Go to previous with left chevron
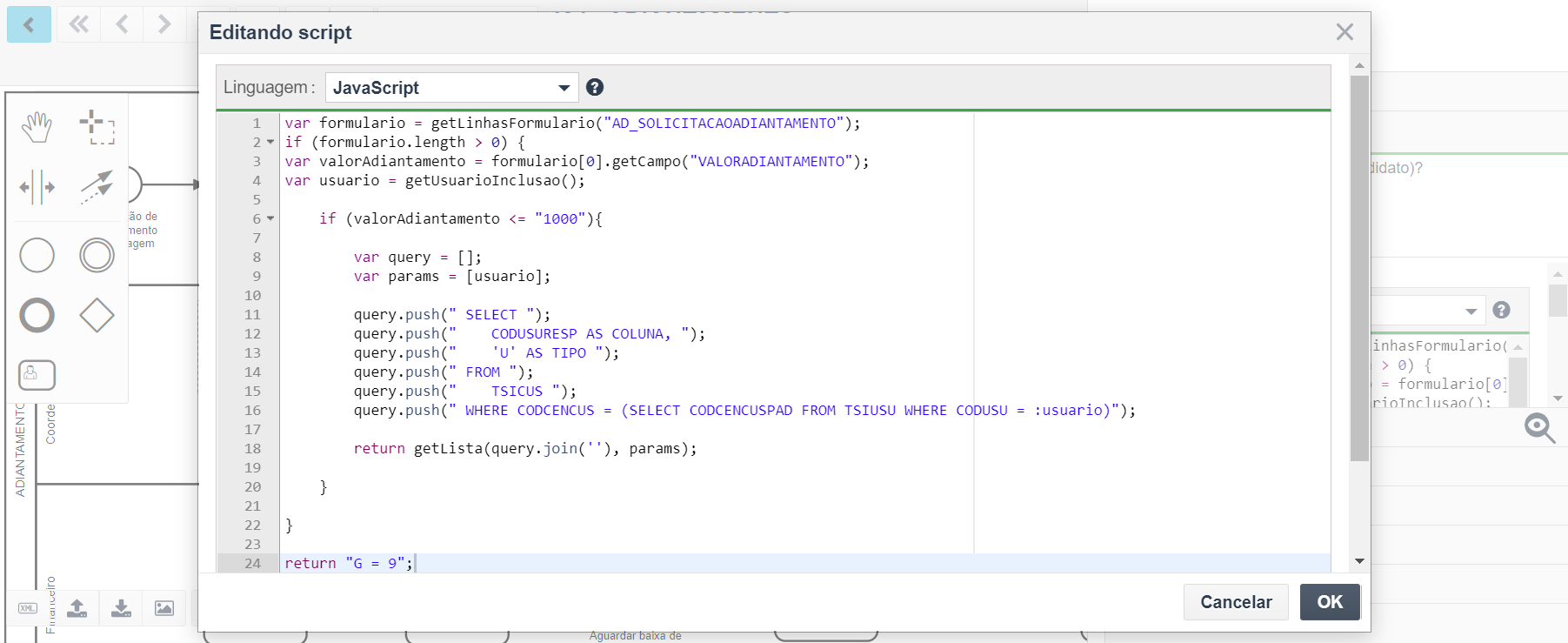This screenshot has height=643, width=1568. point(122,24)
